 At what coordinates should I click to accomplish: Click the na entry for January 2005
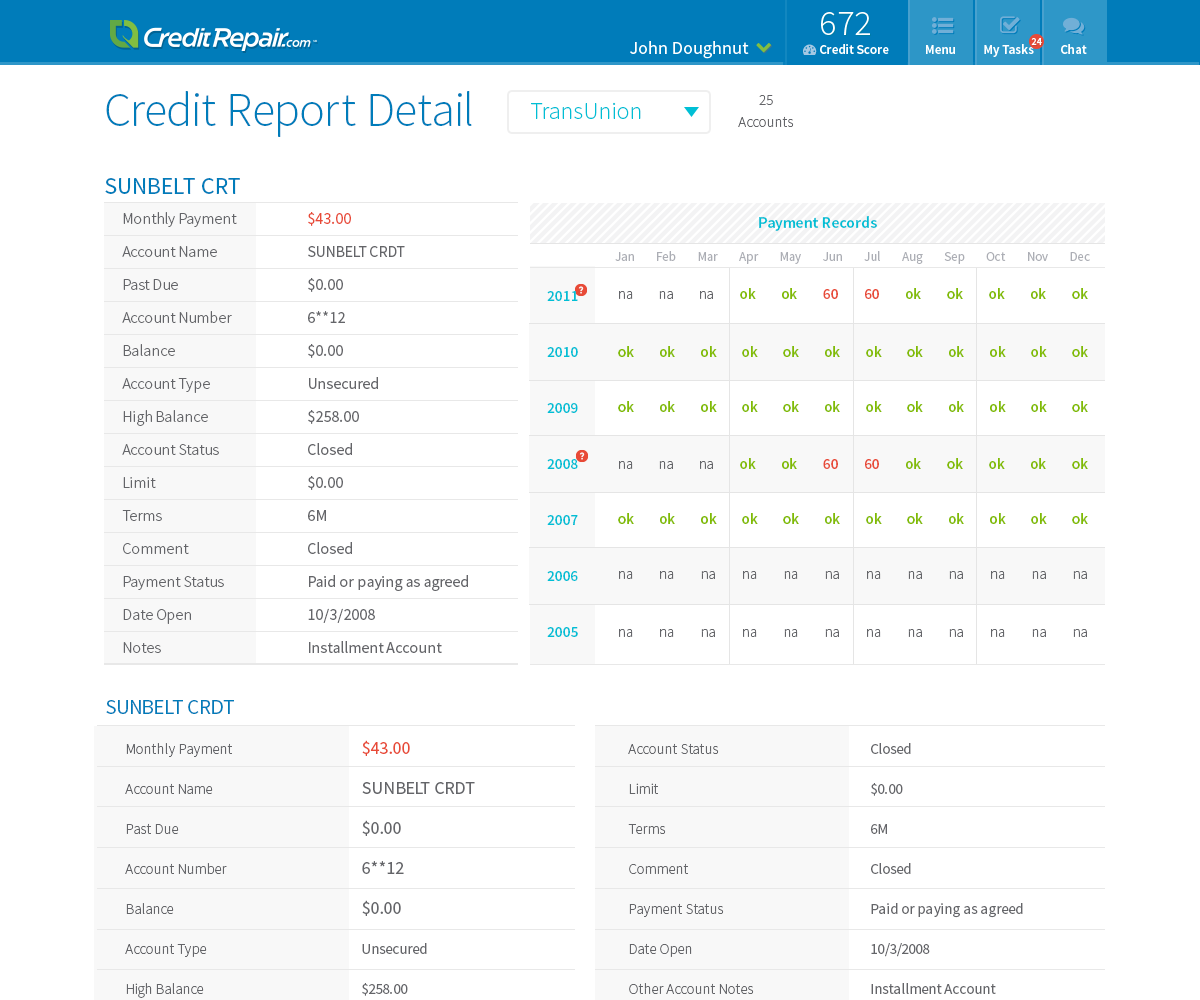click(625, 632)
